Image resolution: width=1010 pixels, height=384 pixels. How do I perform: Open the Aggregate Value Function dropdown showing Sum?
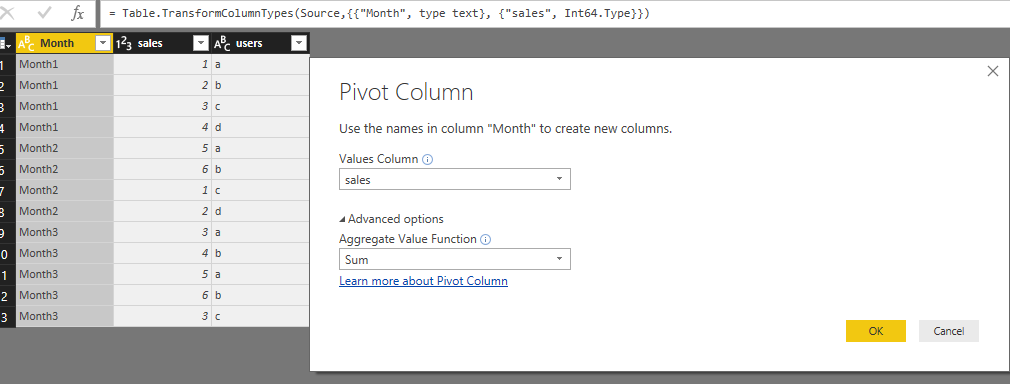pyautogui.click(x=455, y=260)
